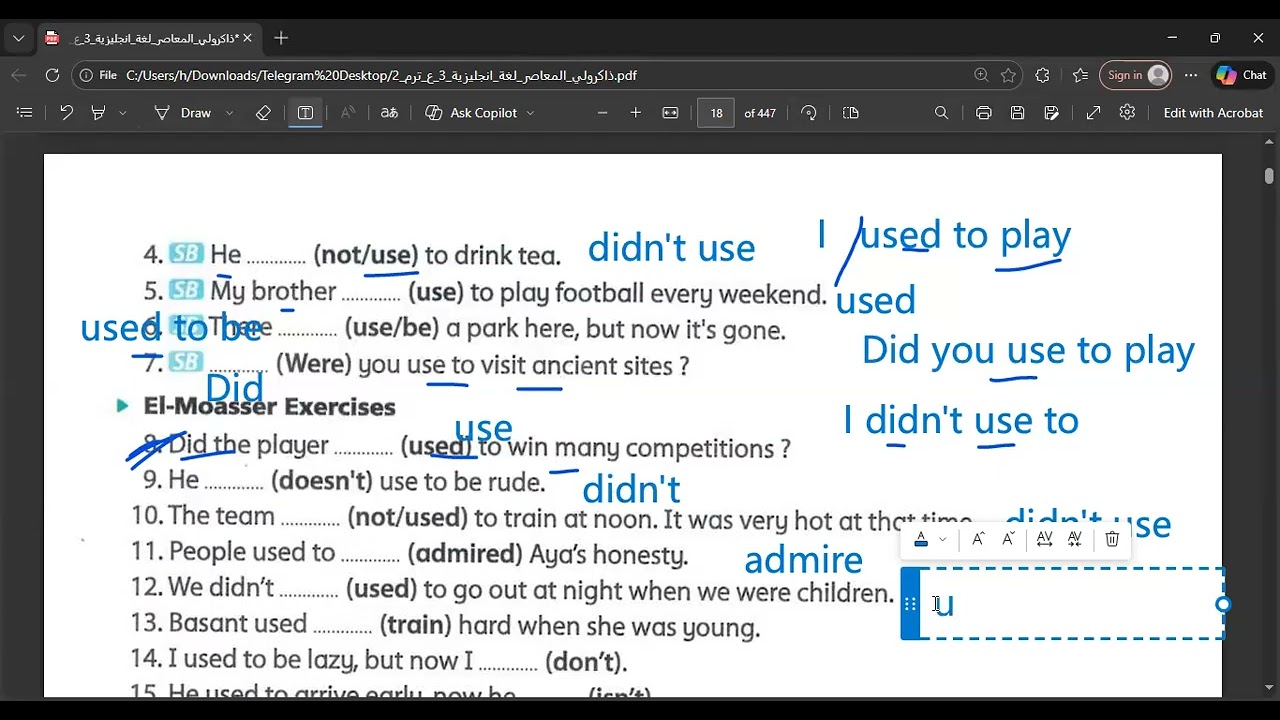1280x720 pixels.
Task: Select the Draw pen tool
Action: tap(182, 113)
